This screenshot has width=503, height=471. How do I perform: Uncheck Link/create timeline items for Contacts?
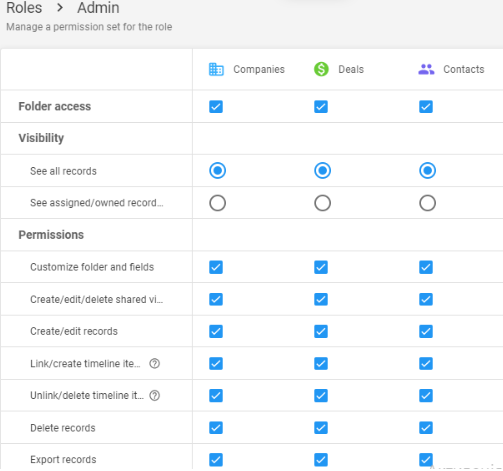(x=426, y=363)
